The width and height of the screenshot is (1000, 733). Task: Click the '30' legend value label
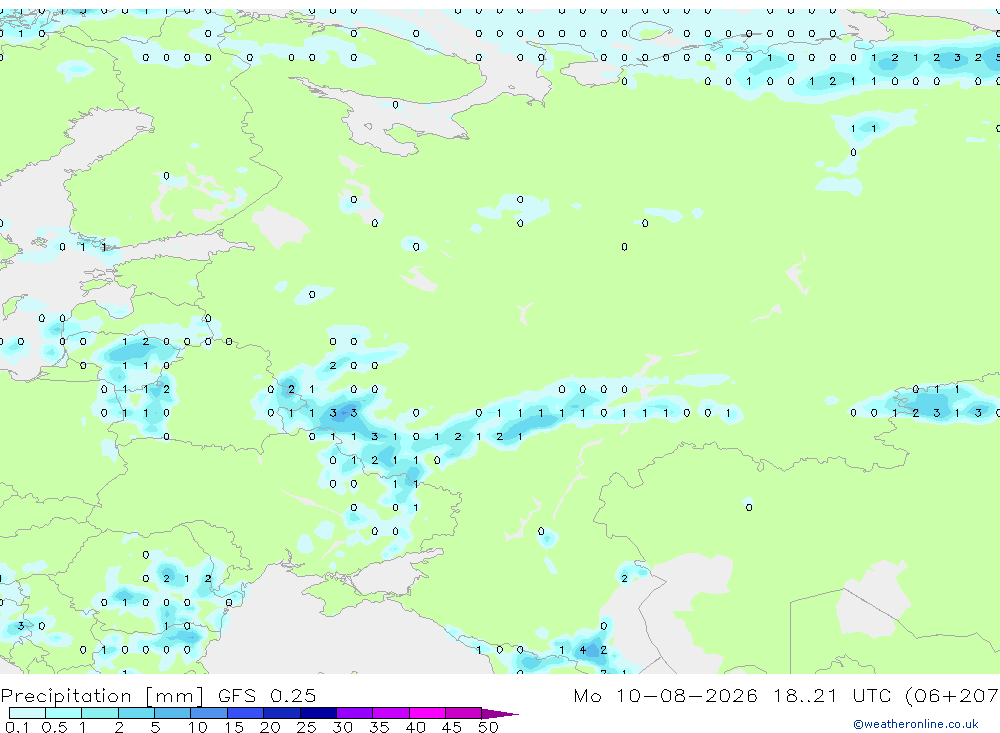[343, 727]
